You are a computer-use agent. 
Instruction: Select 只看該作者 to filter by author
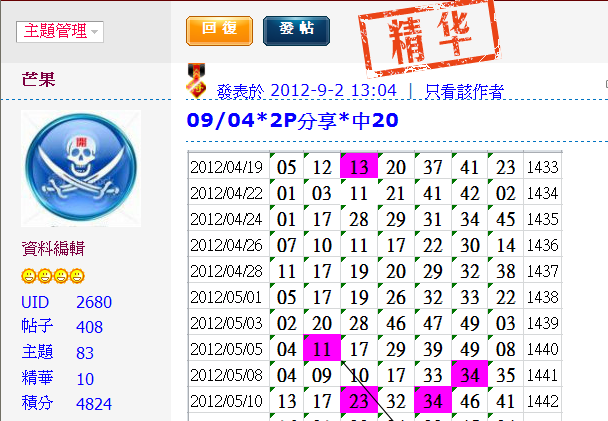(x=465, y=91)
